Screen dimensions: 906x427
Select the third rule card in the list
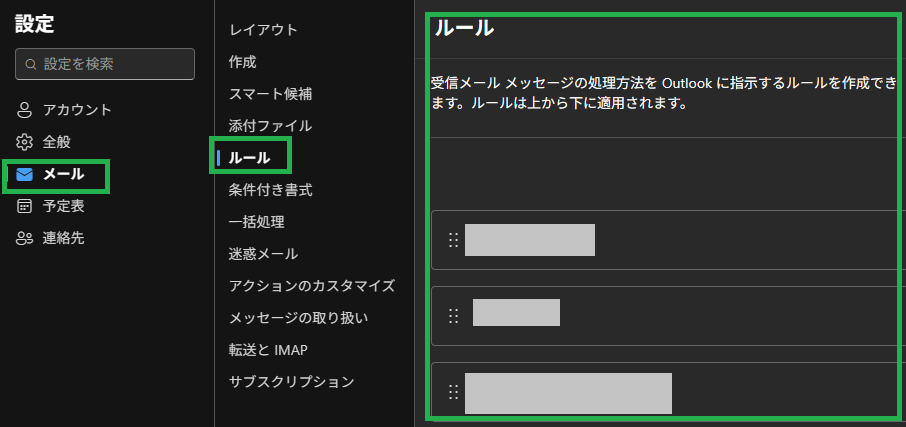[x=669, y=392]
